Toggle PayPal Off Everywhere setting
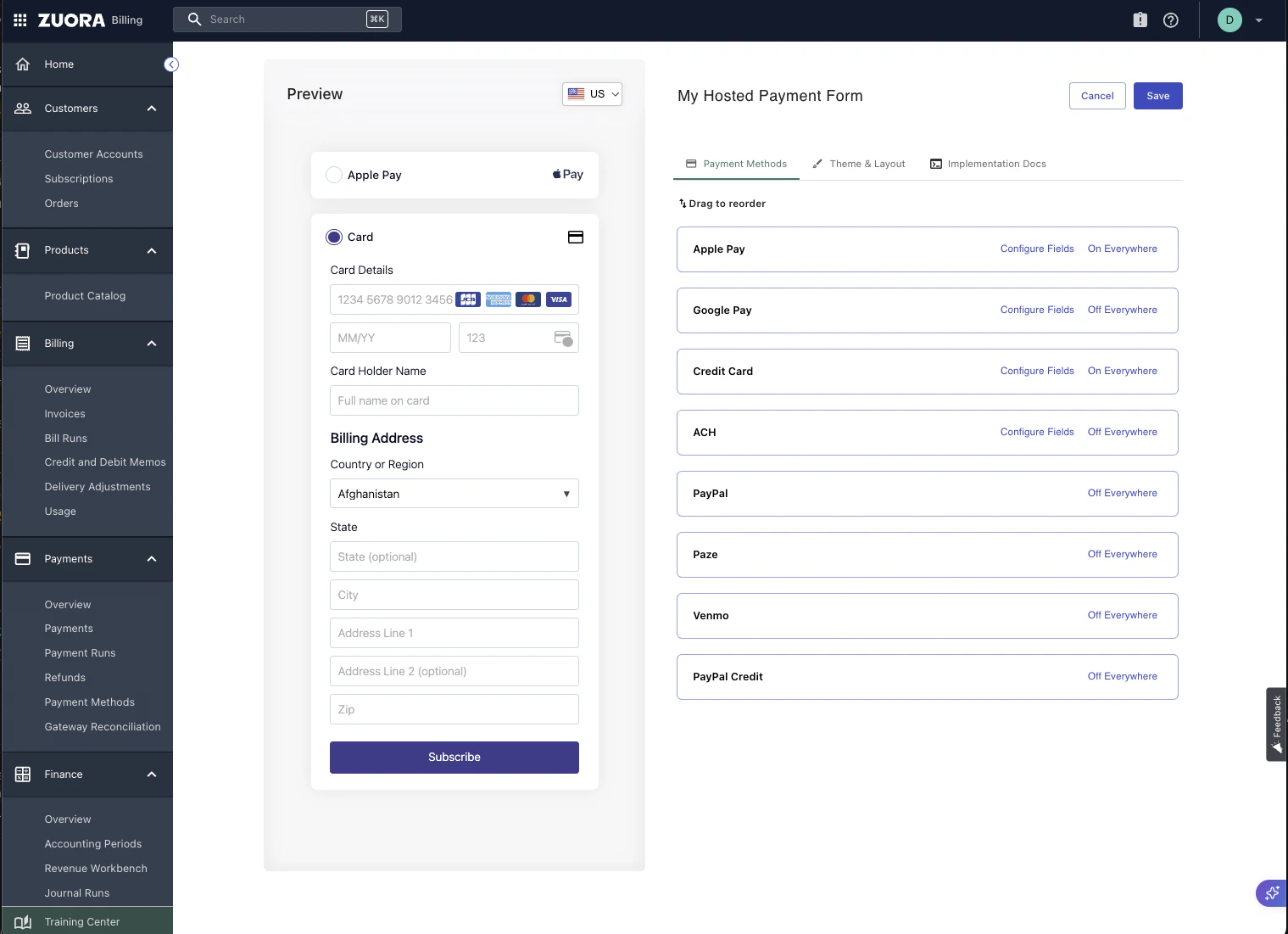This screenshot has width=1288, height=934. tap(1123, 493)
